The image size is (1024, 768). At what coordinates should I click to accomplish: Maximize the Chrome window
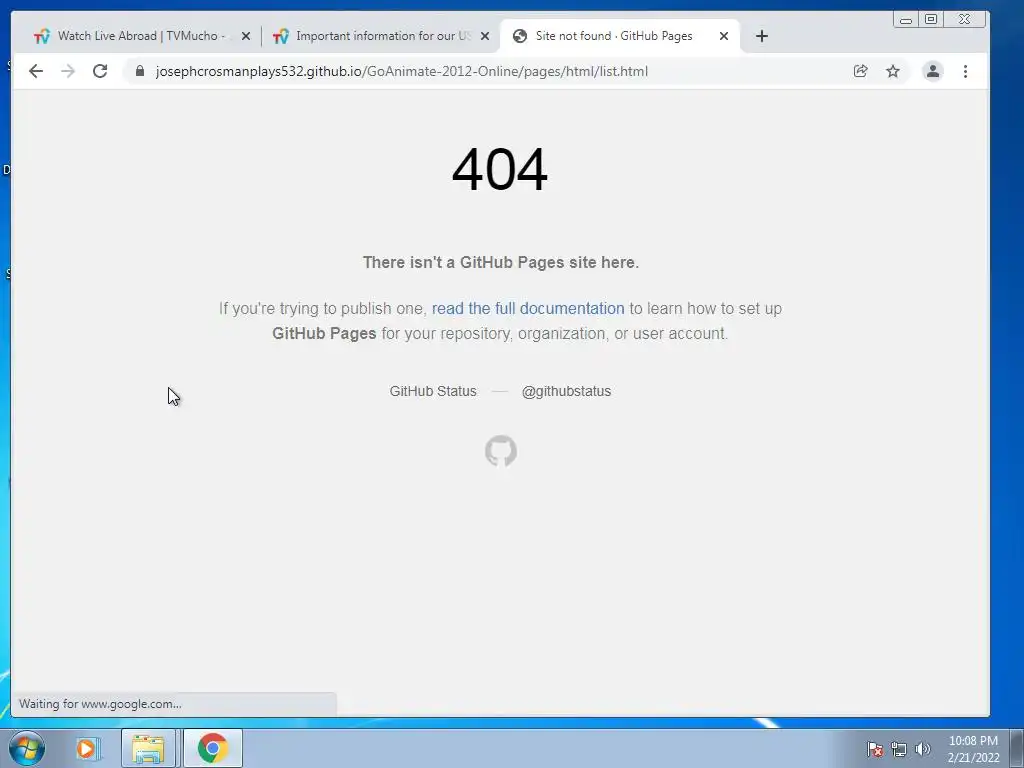pos(931,19)
